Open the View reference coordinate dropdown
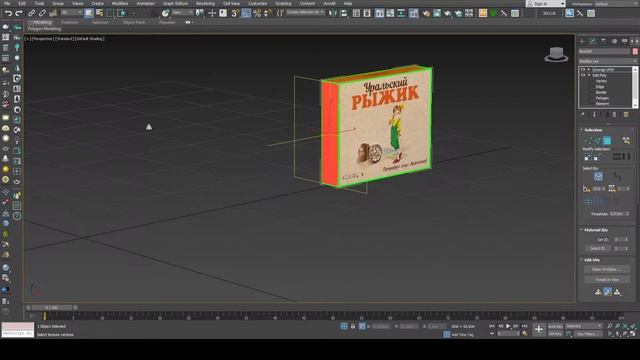This screenshot has height=360, width=640. [182, 13]
